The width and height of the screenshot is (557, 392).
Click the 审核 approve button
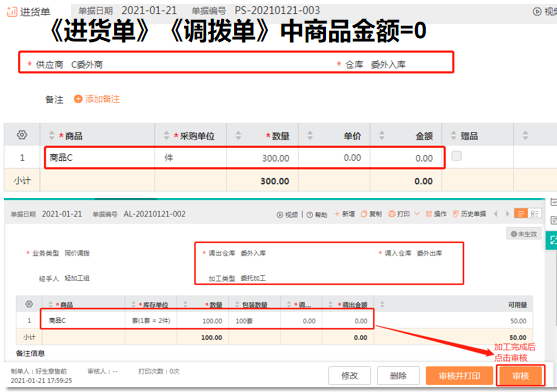pos(521,376)
